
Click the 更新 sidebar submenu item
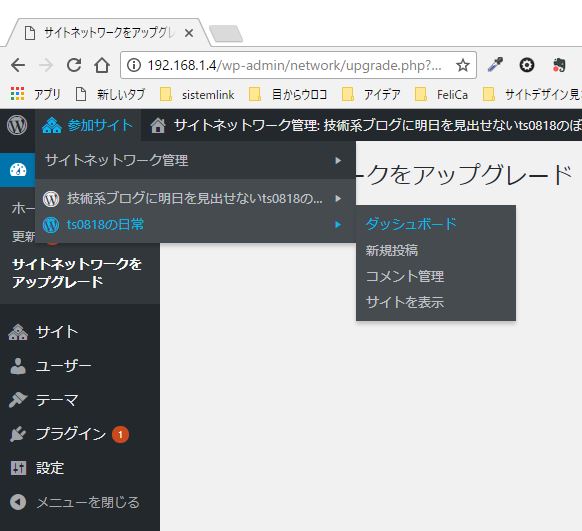(x=23, y=236)
